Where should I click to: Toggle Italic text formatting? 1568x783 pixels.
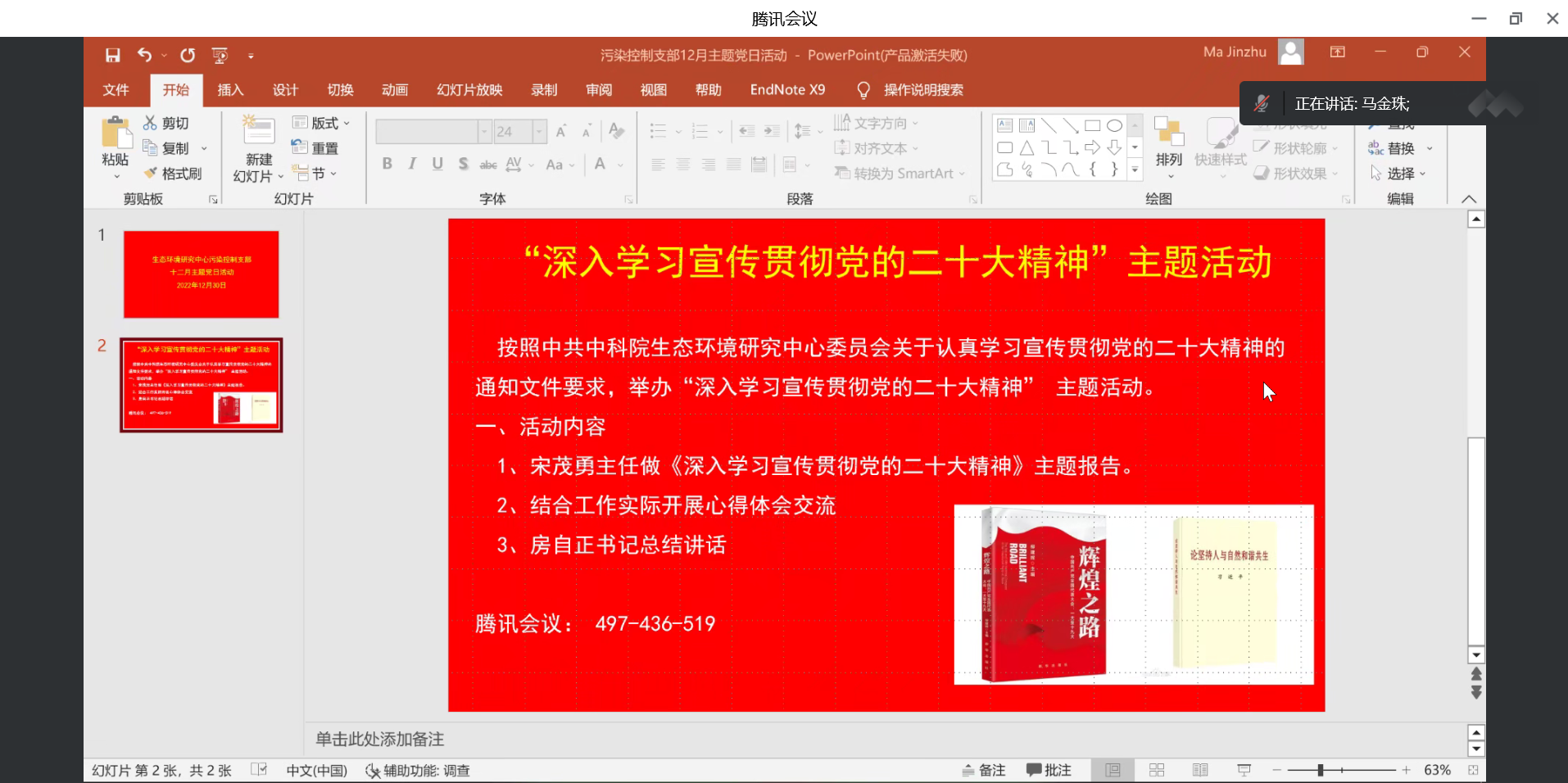[412, 164]
